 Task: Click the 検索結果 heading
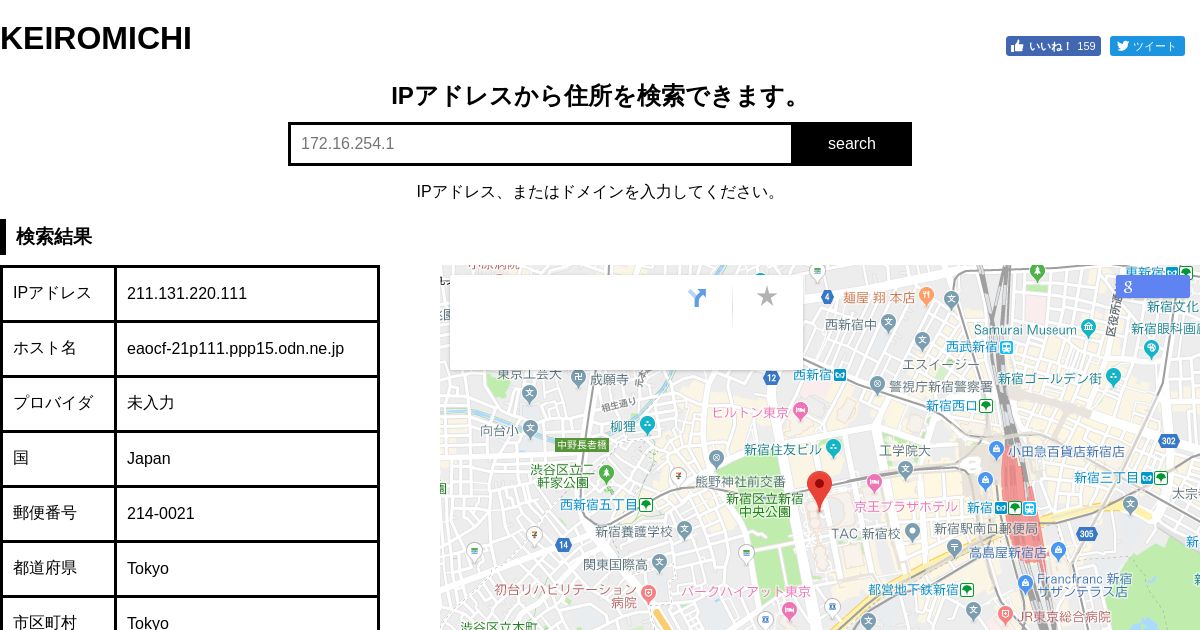pyautogui.click(x=54, y=237)
